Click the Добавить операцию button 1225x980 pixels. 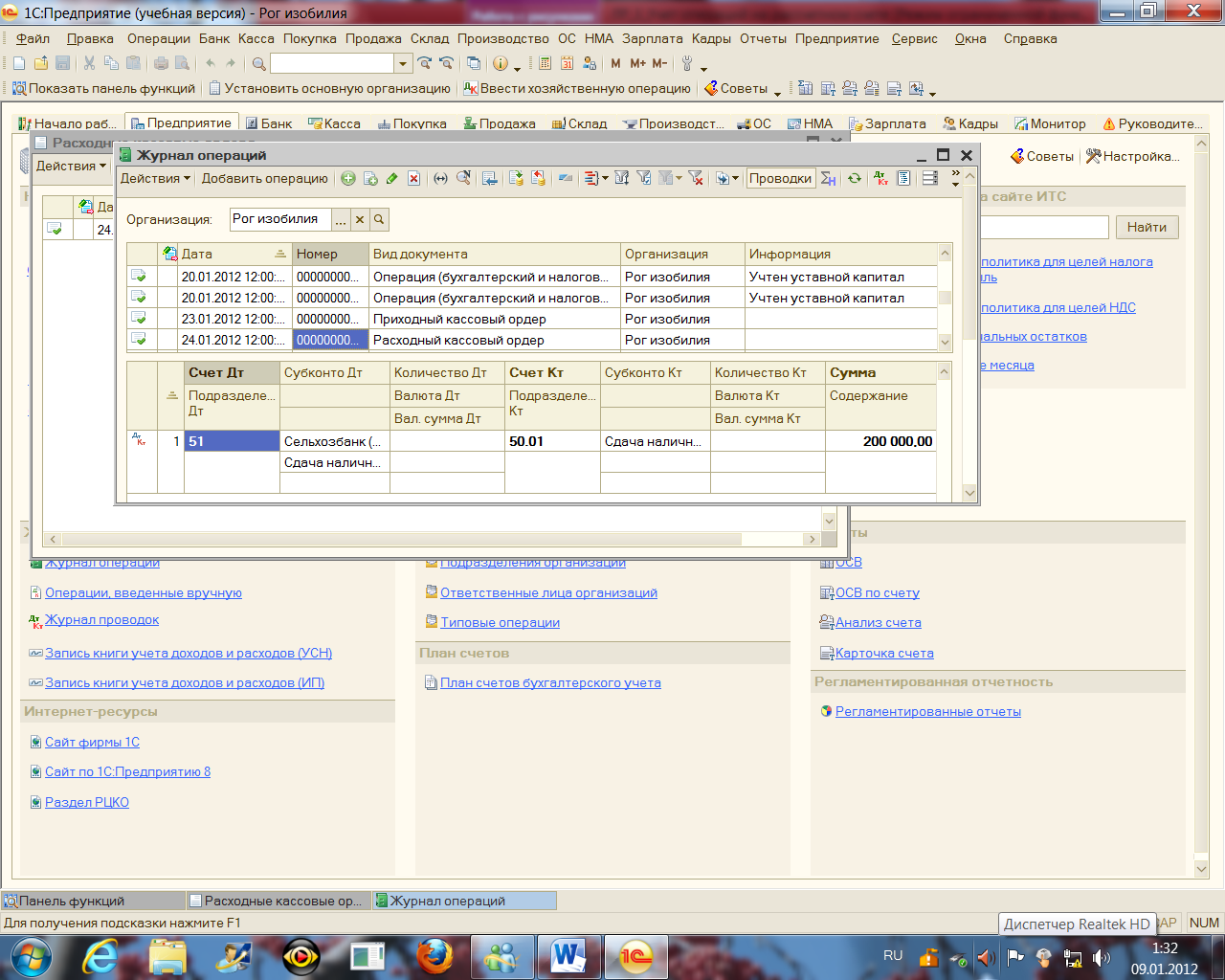[264, 178]
